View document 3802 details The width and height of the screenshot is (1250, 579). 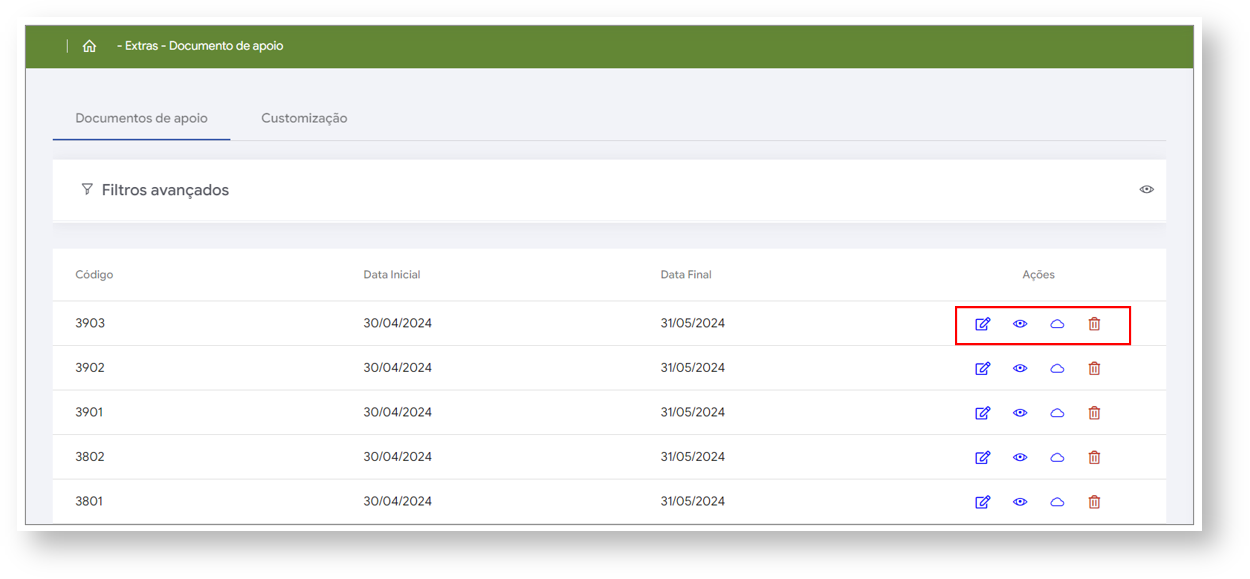click(1020, 457)
